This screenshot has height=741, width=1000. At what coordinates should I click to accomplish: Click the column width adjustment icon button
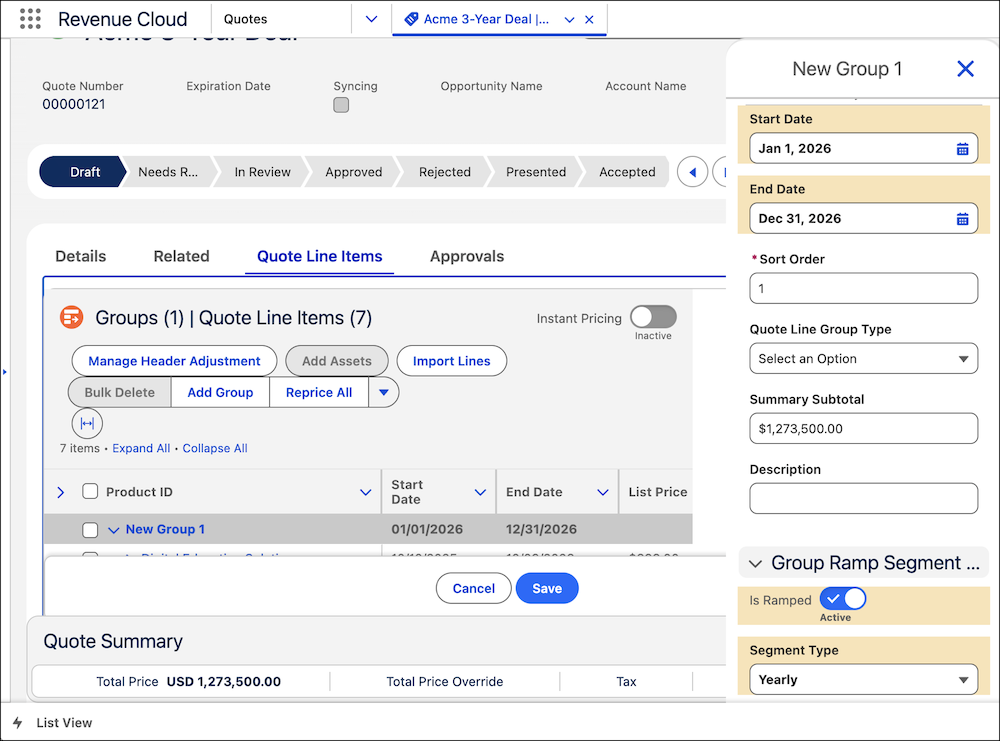coord(87,423)
